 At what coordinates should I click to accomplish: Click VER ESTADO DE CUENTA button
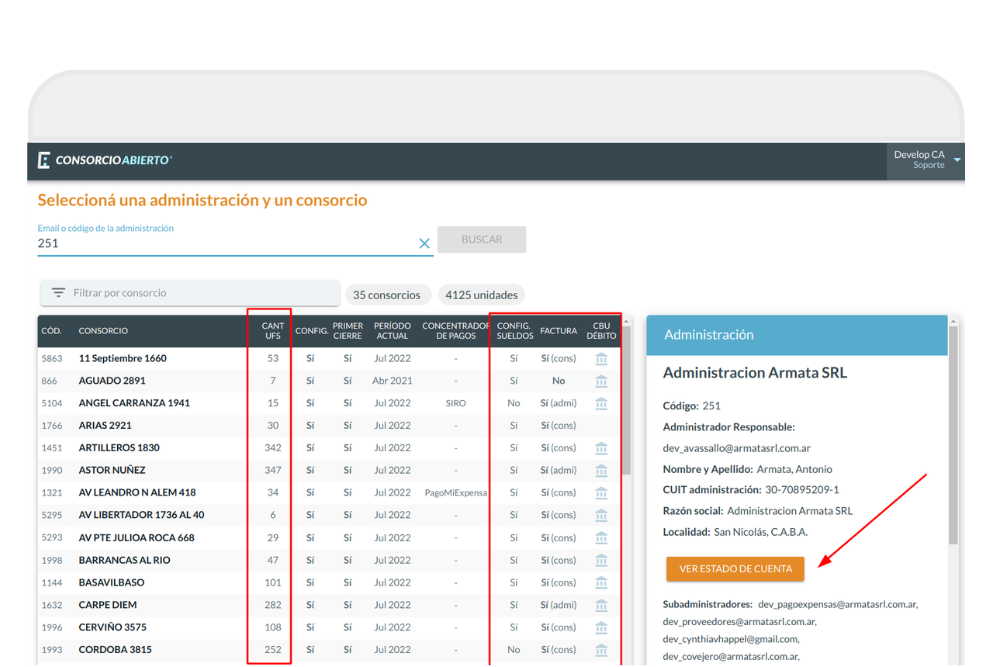(735, 569)
